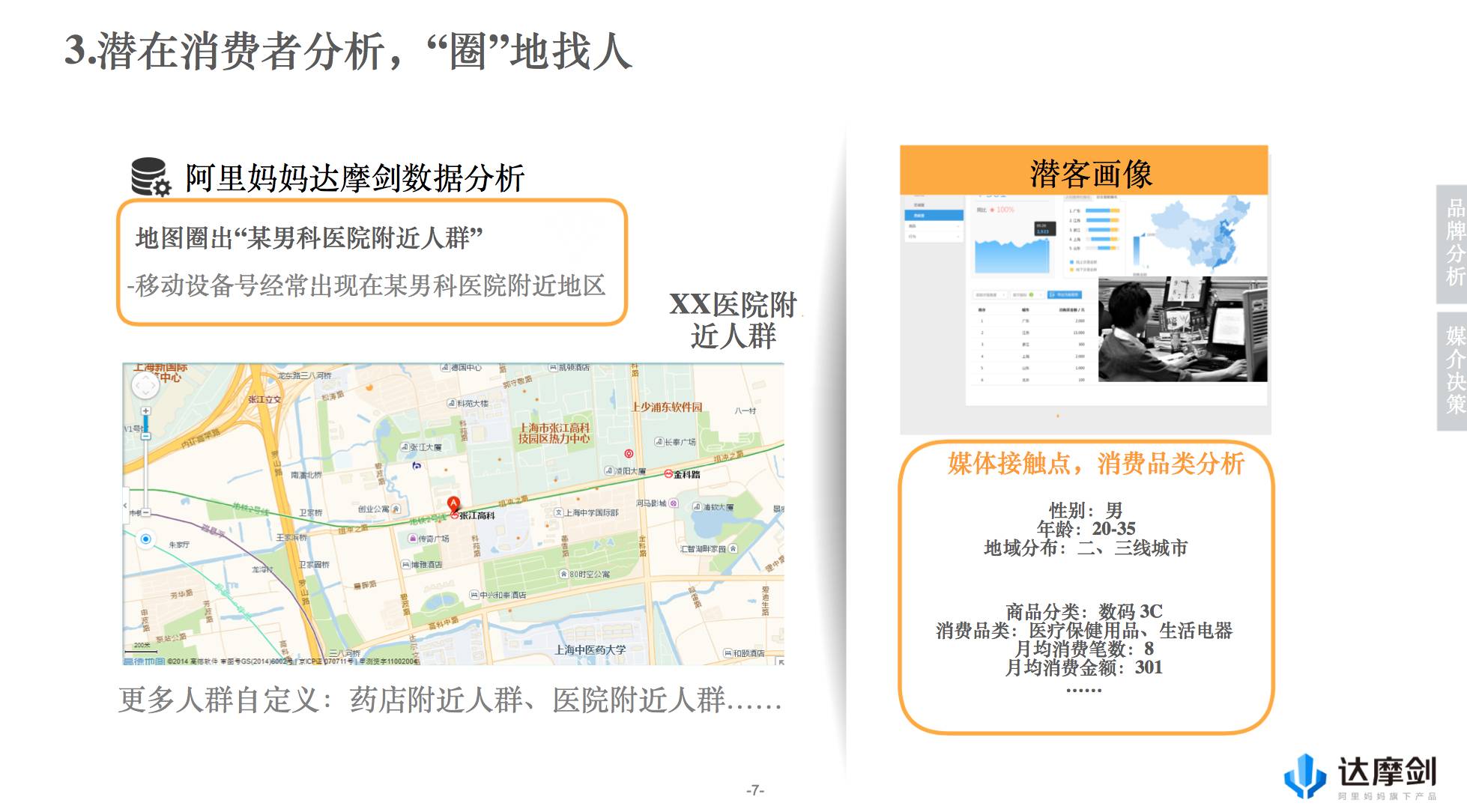Collapse the map's left side panel arrow
The height and width of the screenshot is (812, 1467).
(125, 506)
